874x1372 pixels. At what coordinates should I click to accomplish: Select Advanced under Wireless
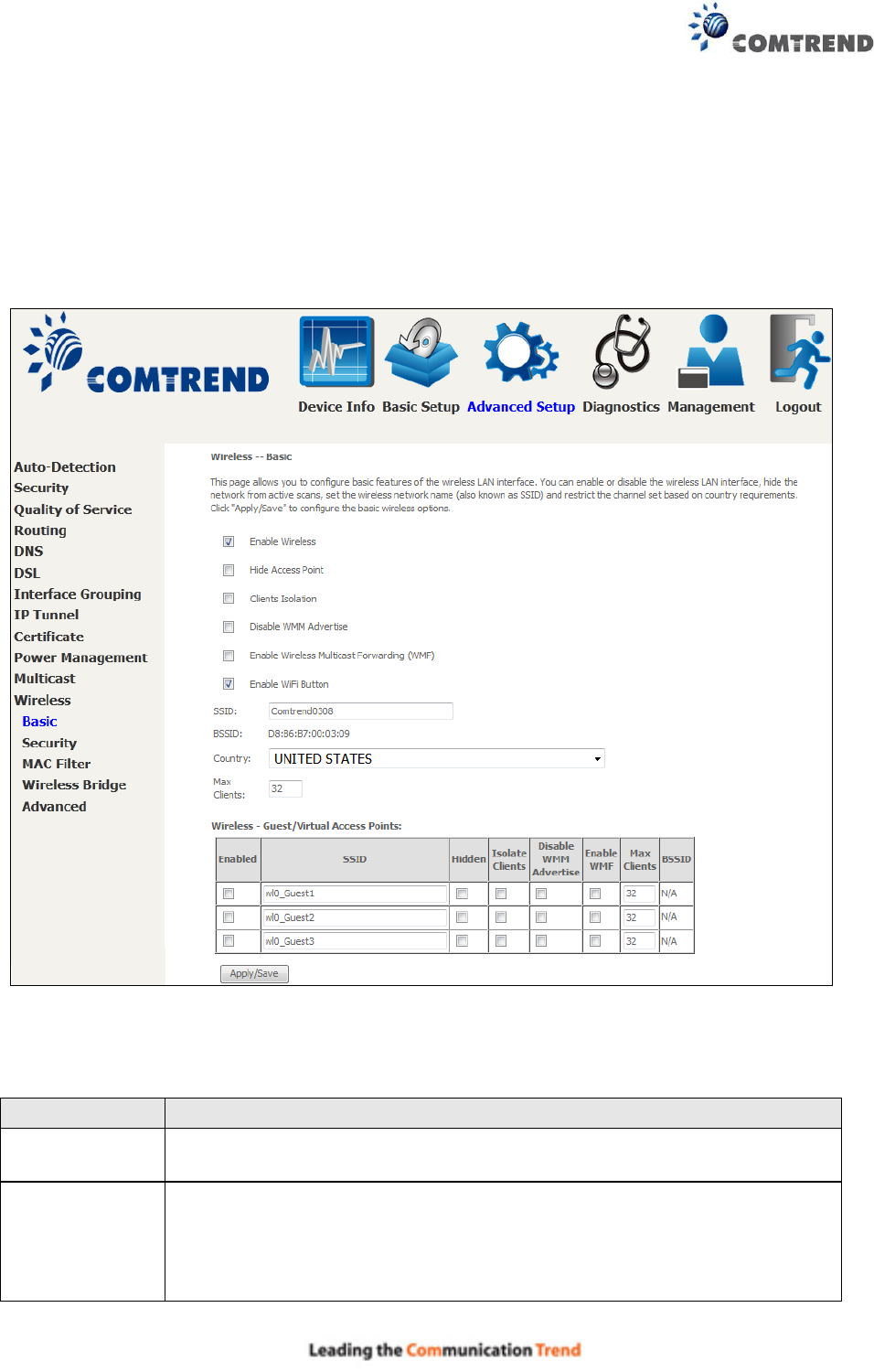54,807
